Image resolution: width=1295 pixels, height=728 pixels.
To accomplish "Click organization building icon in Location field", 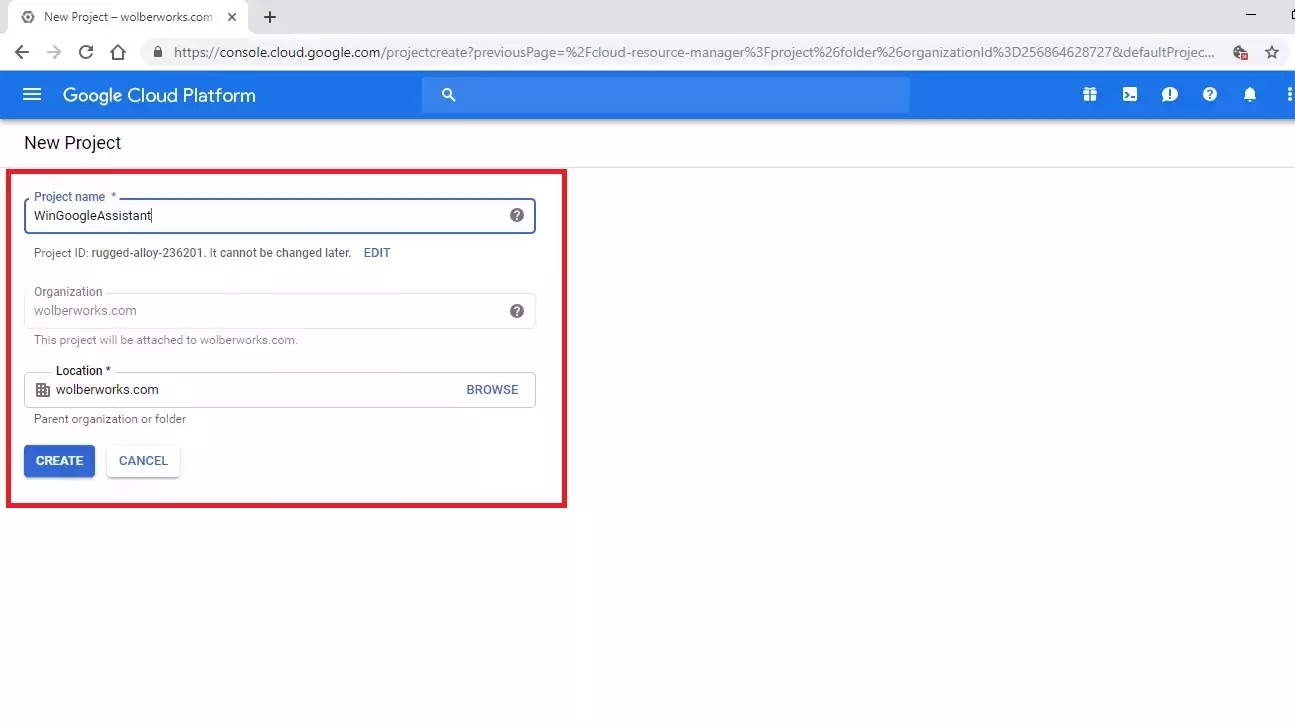I will pos(42,390).
